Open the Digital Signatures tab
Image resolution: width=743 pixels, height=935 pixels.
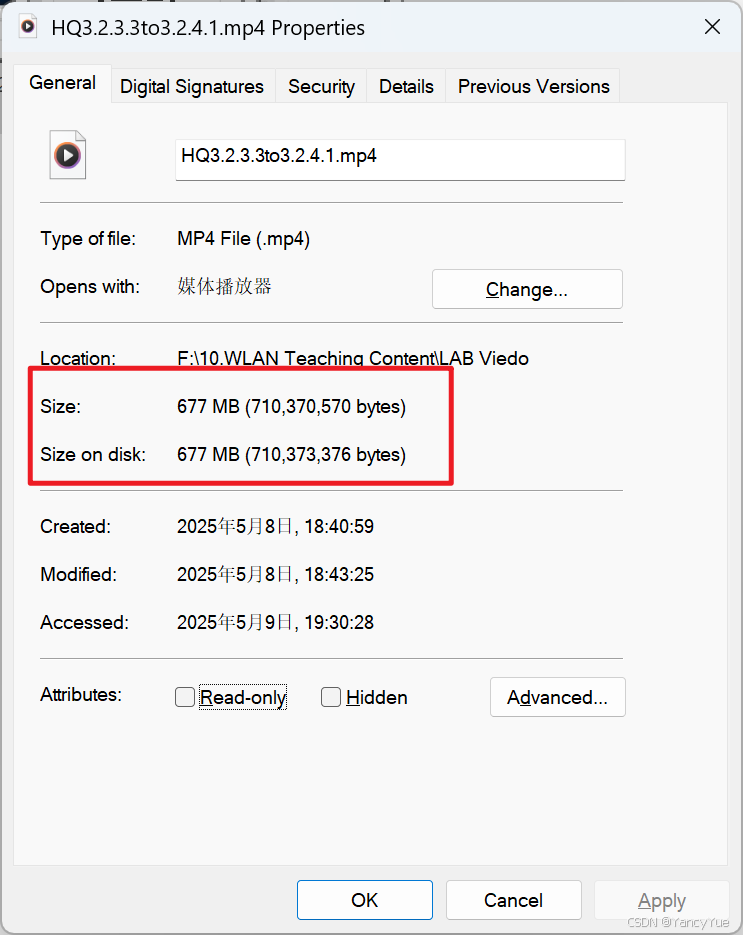192,86
